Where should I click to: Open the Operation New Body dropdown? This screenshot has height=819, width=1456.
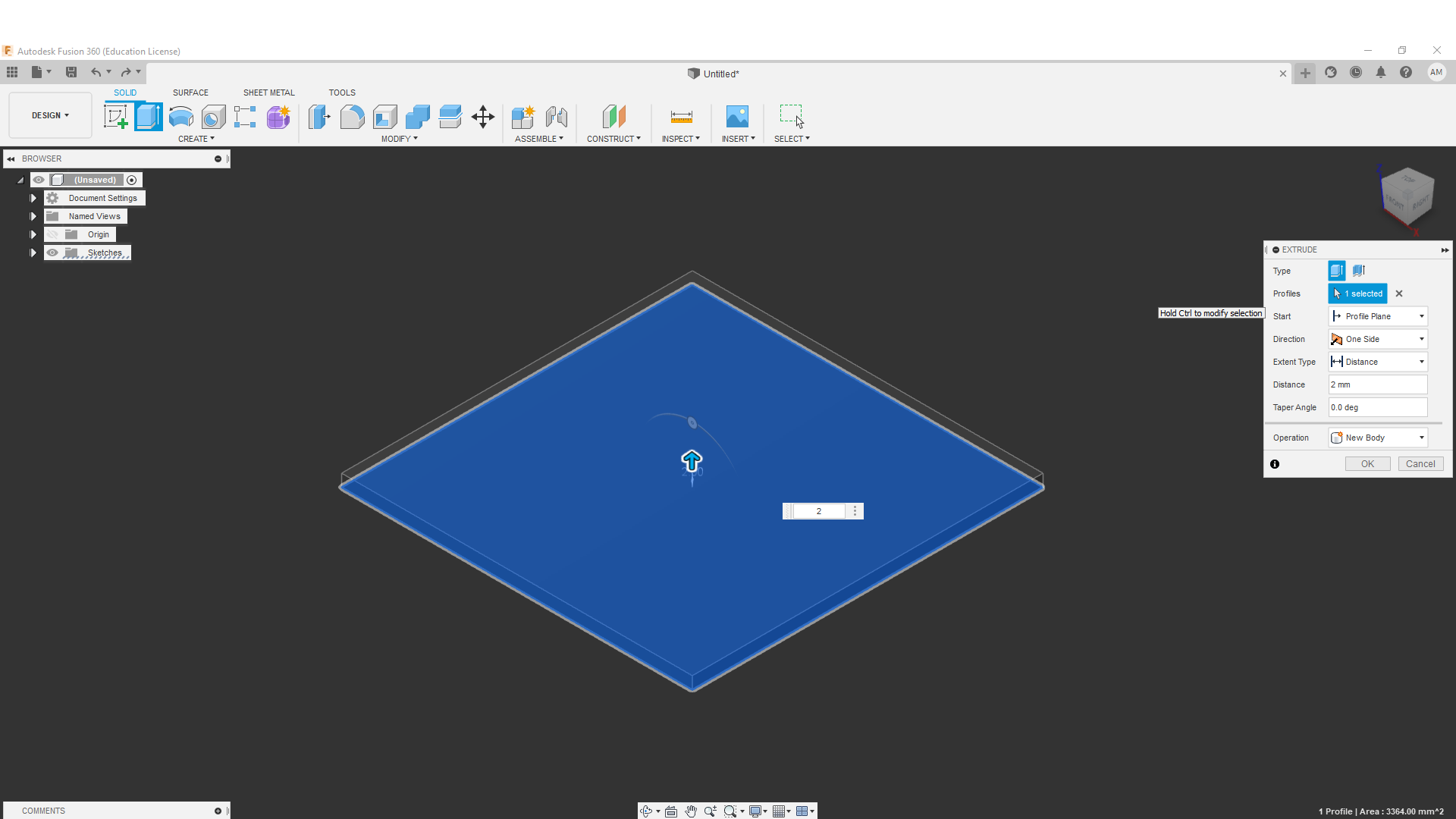pyautogui.click(x=1378, y=438)
